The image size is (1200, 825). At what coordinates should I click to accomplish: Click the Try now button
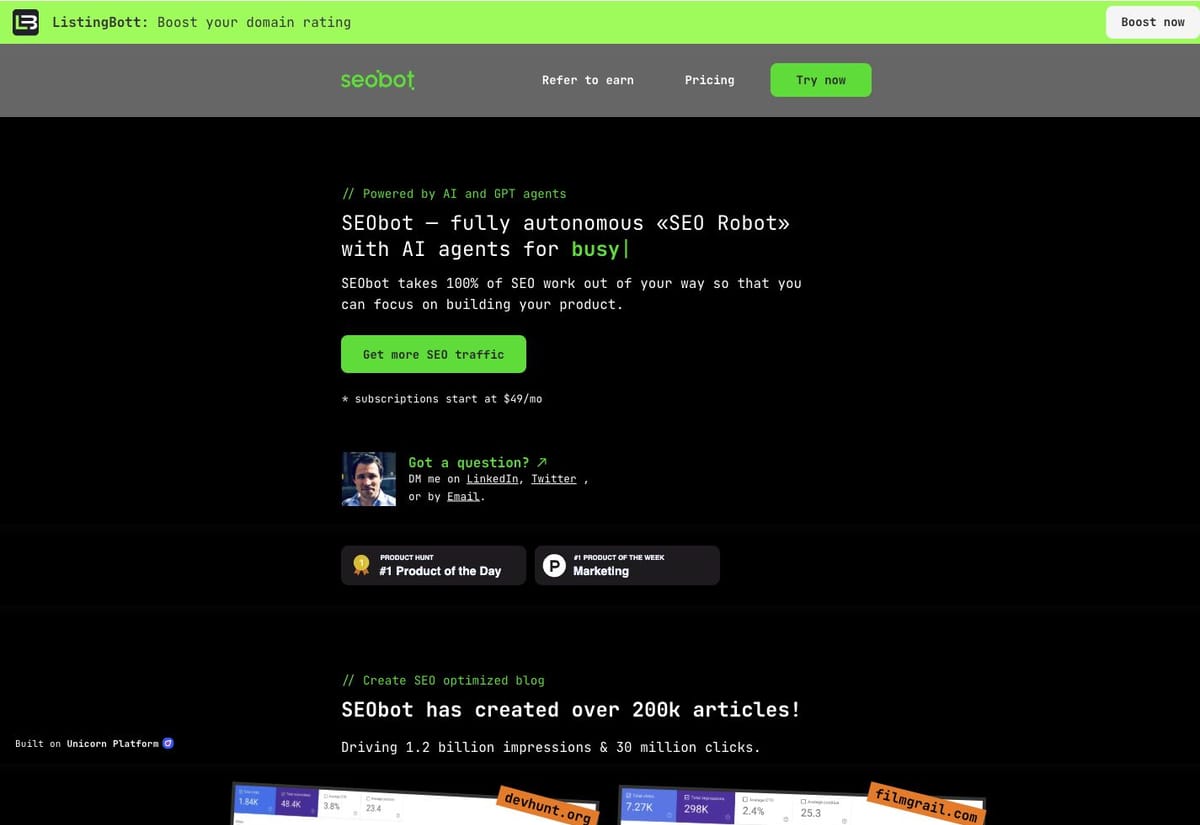click(820, 80)
